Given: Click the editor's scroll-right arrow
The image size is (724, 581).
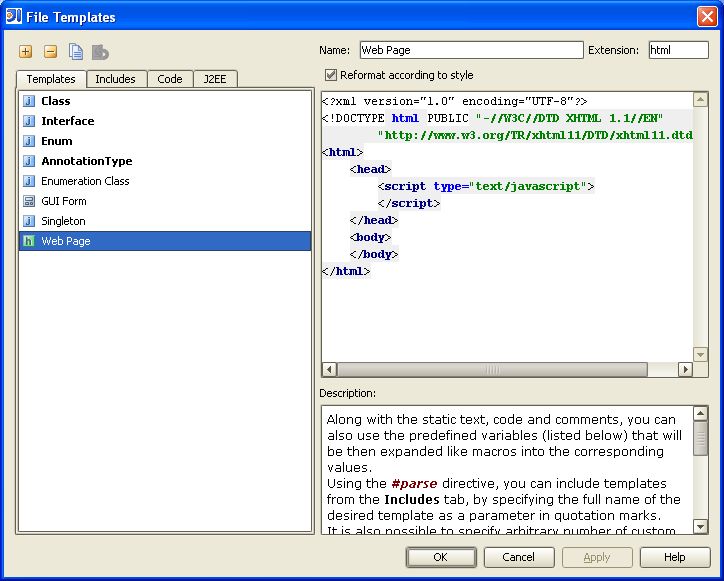Looking at the screenshot, I should click(x=685, y=369).
